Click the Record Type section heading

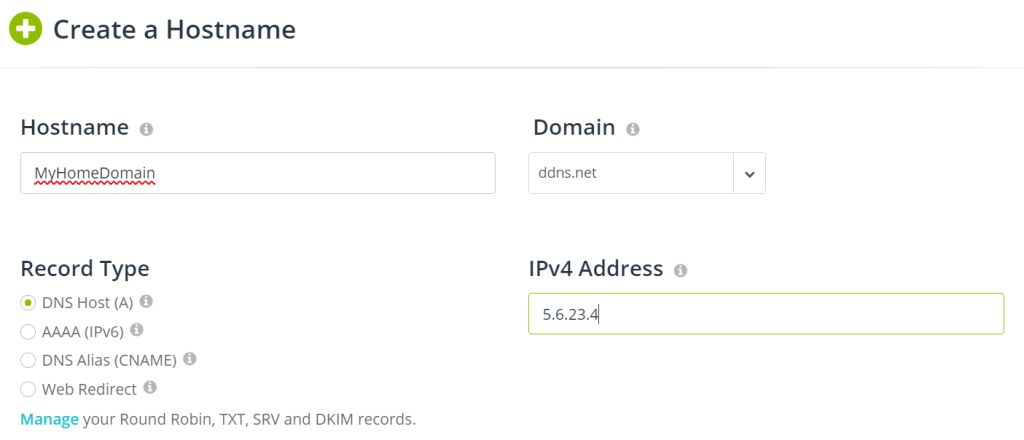point(85,269)
